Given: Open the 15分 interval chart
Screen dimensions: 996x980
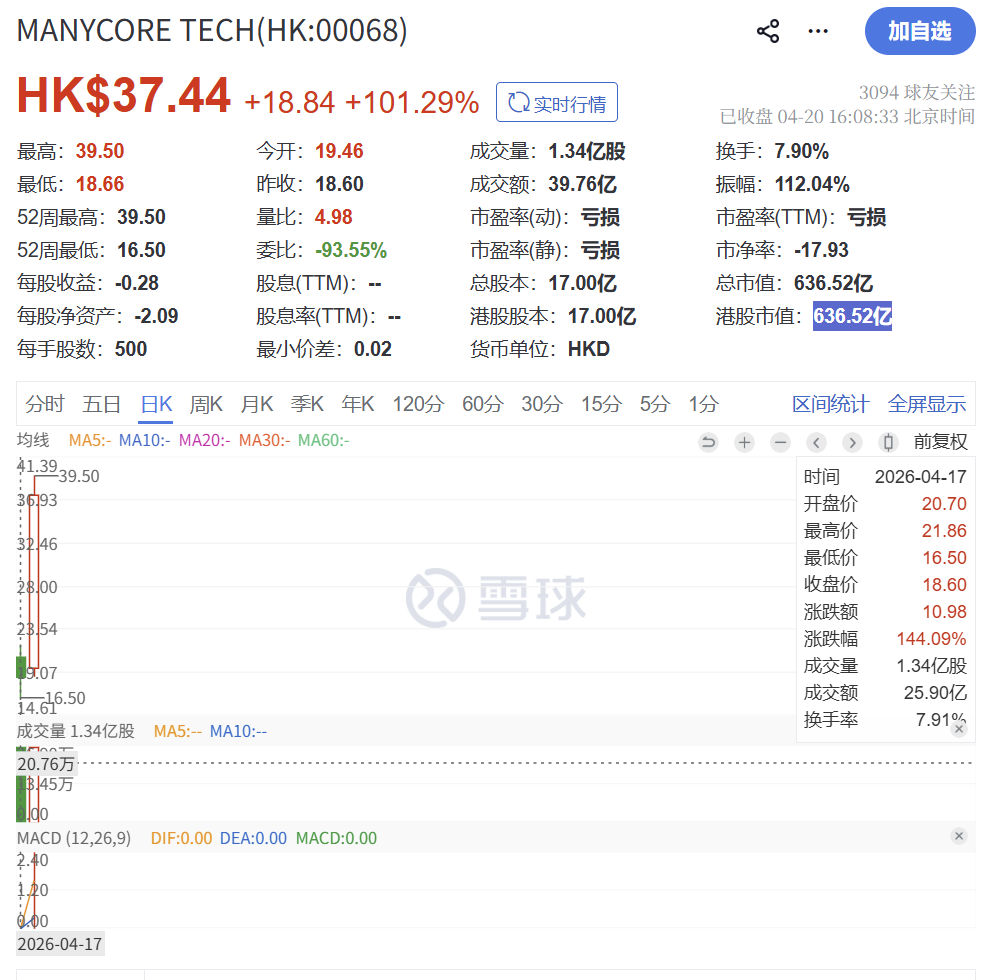Looking at the screenshot, I should click(601, 404).
